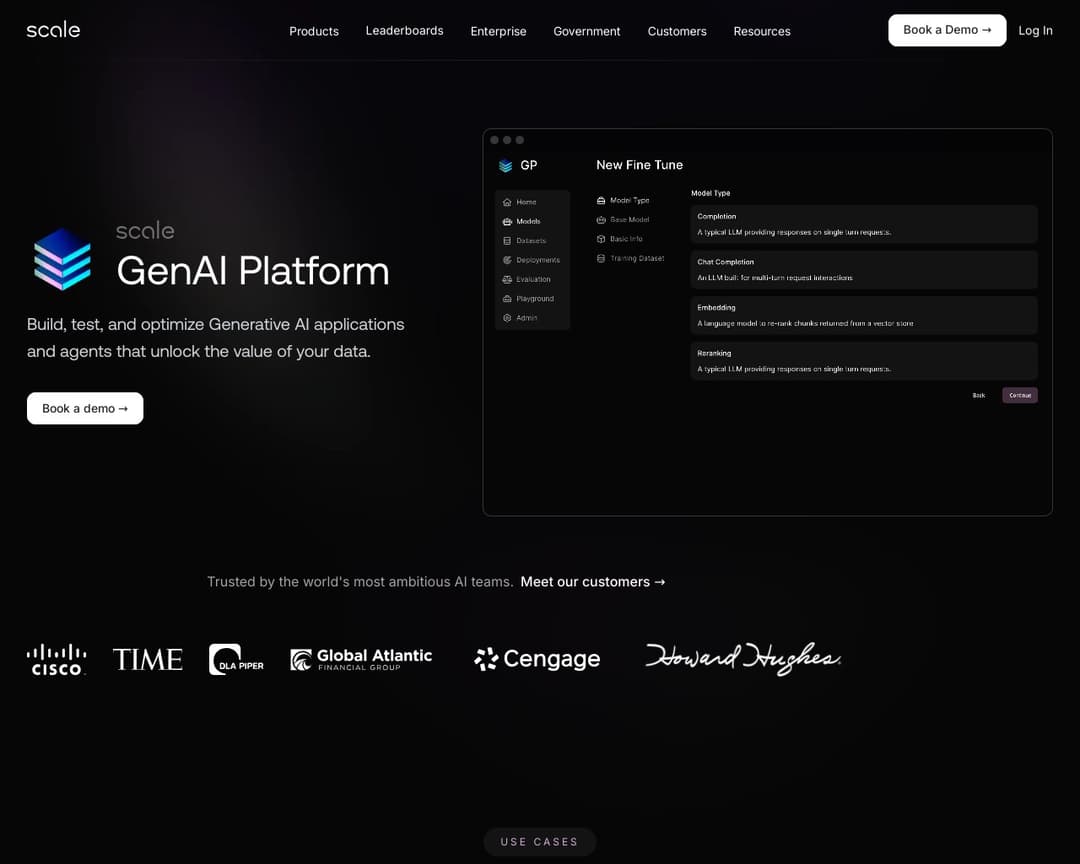Click the Training Dataset step icon
The image size is (1080, 864).
tap(601, 258)
